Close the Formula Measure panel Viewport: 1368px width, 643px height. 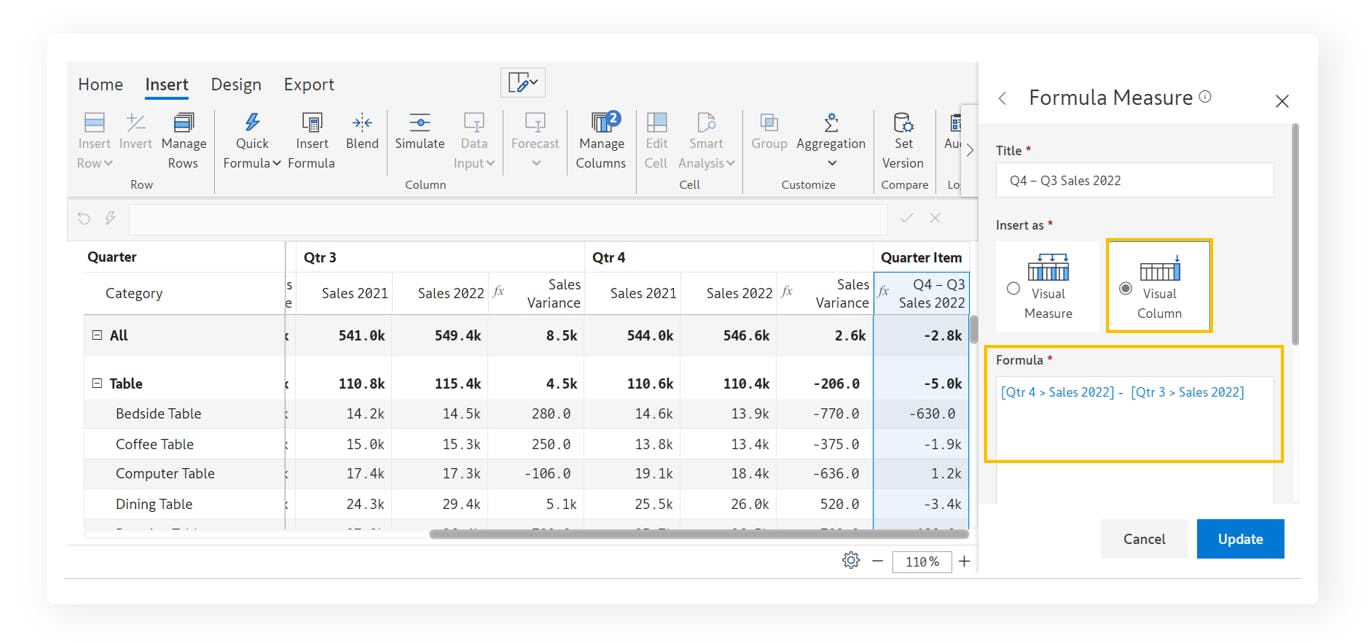1282,101
